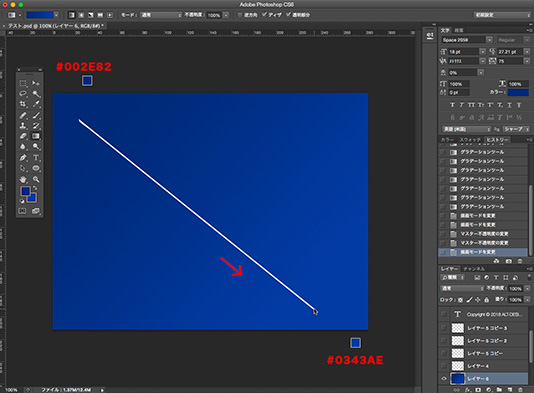Add layer mask from Layers panel footer

[x=478, y=390]
